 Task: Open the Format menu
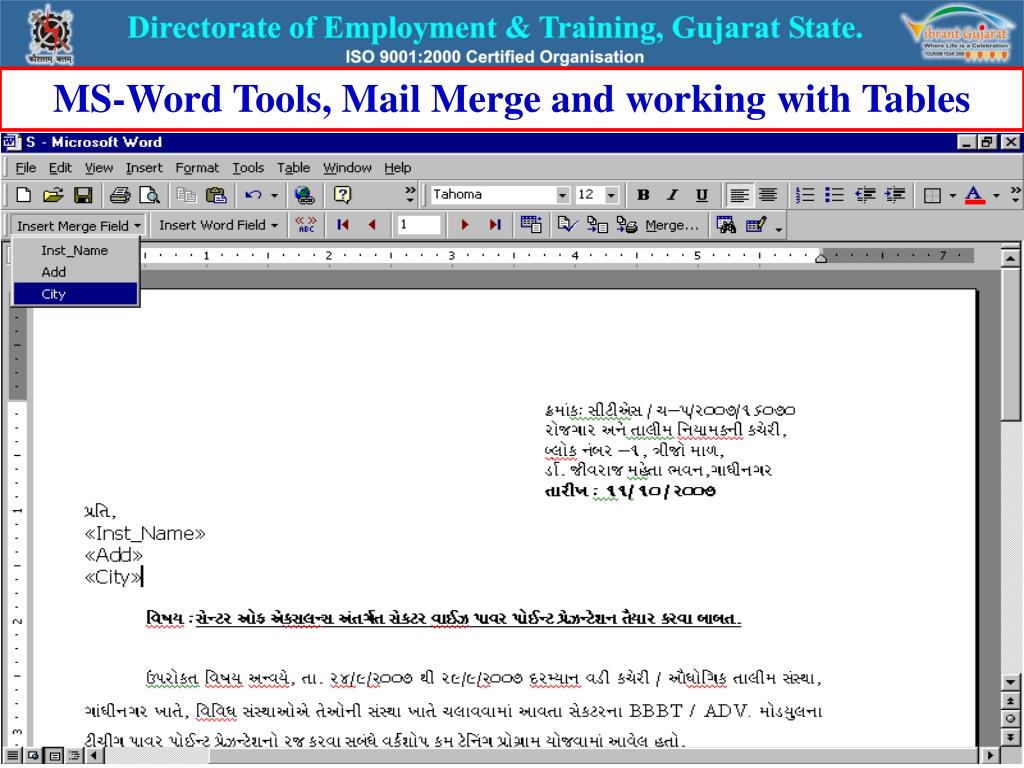point(197,168)
